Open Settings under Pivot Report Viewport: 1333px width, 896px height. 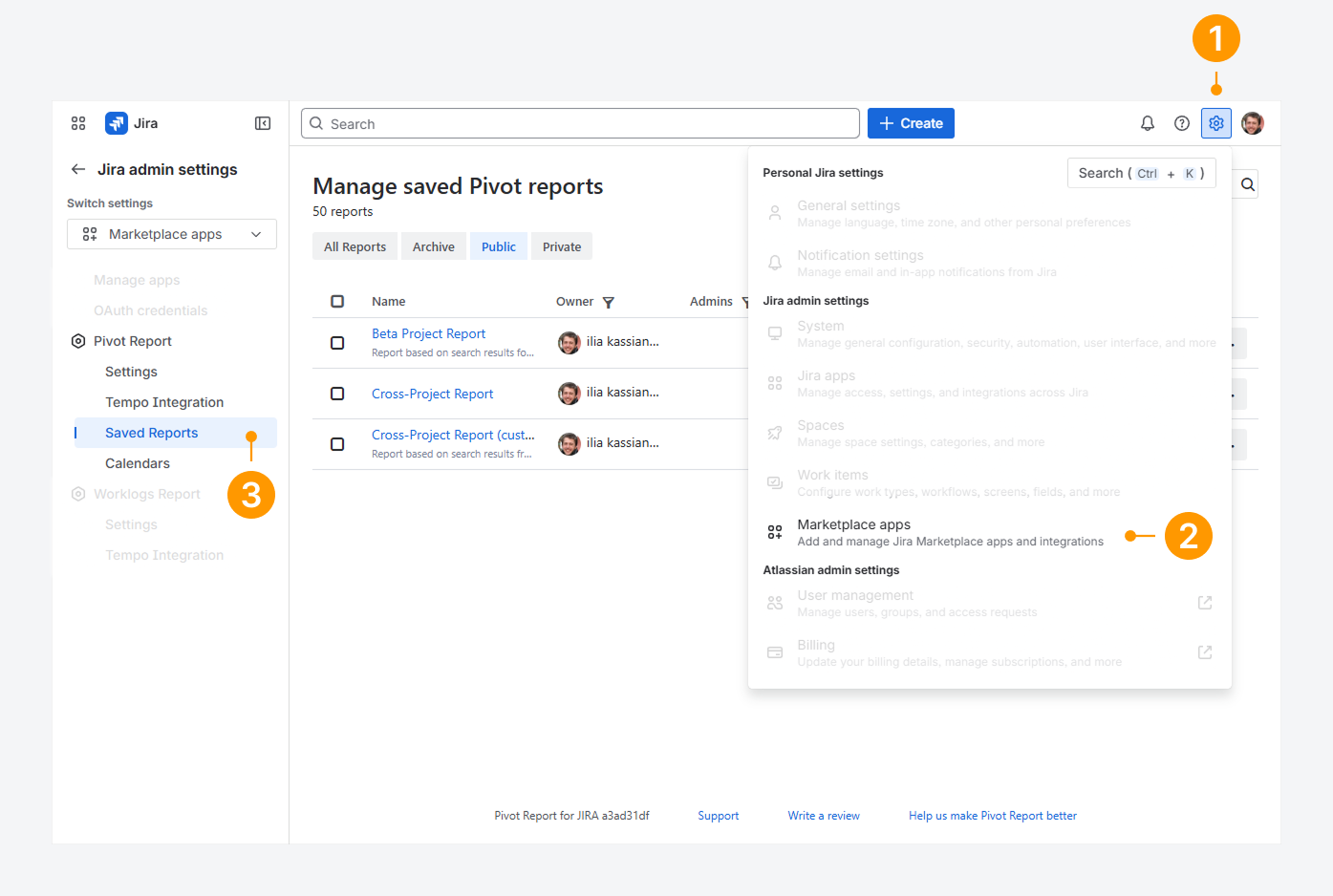(x=131, y=372)
